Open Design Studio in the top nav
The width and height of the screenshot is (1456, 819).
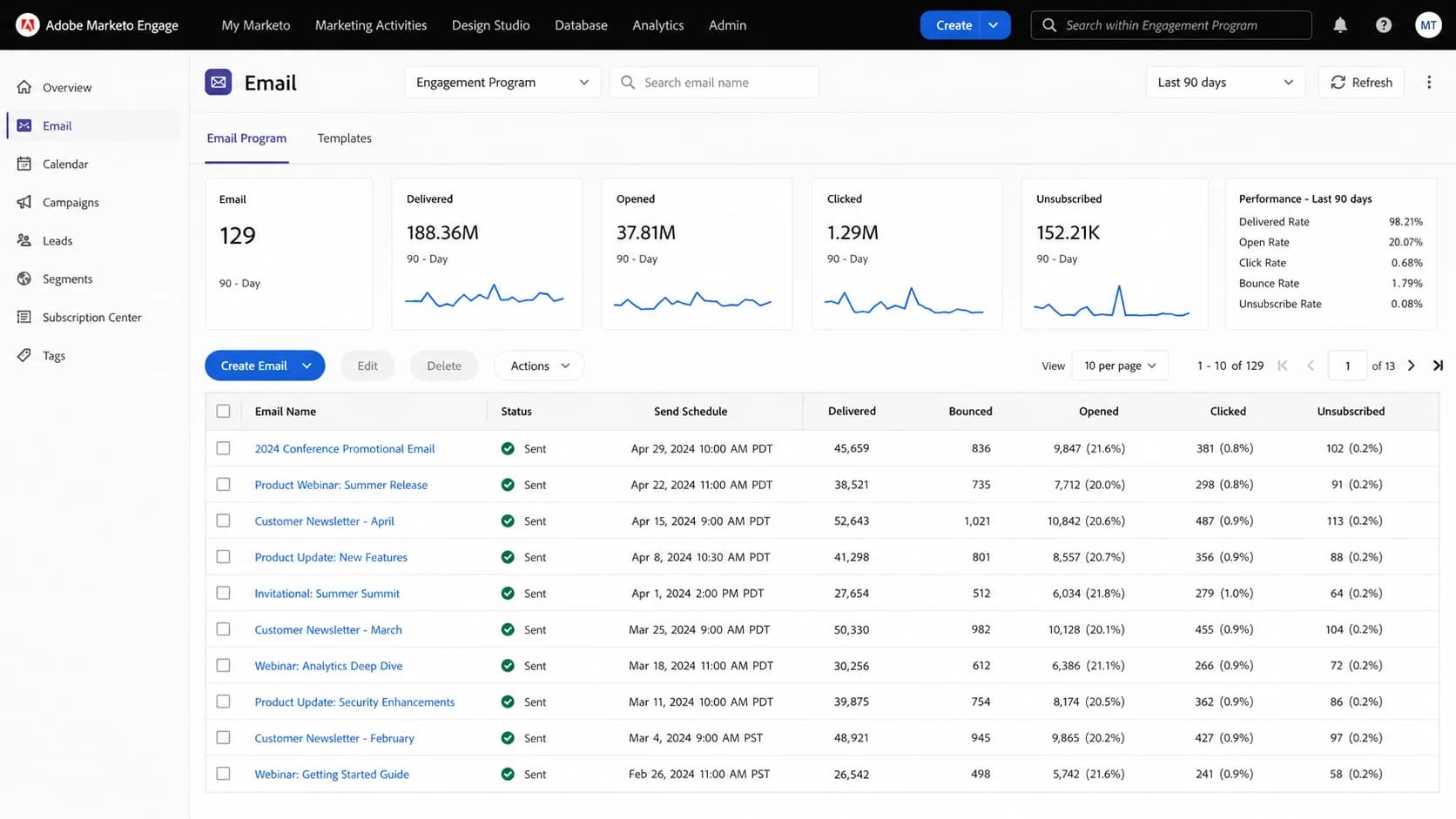coord(491,25)
